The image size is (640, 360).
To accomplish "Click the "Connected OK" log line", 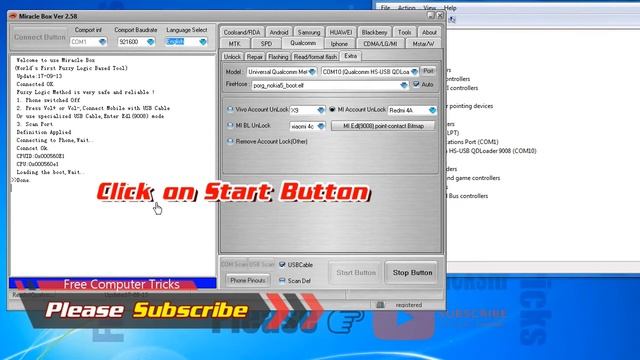I will pos(35,84).
